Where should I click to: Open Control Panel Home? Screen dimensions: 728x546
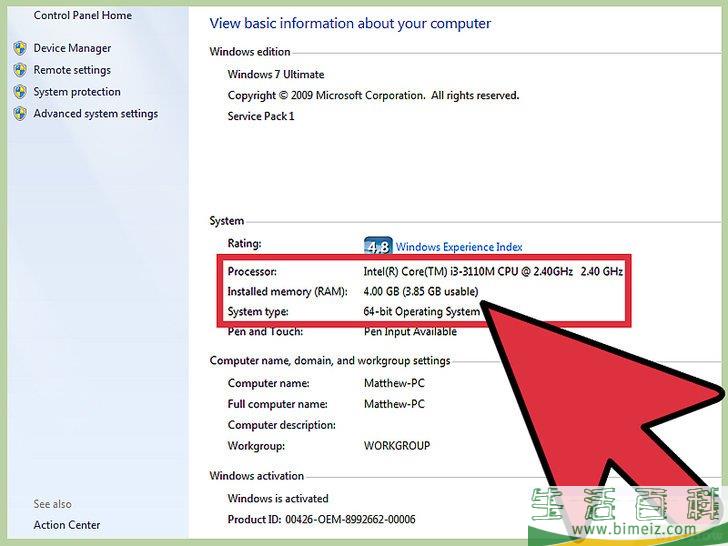point(83,15)
